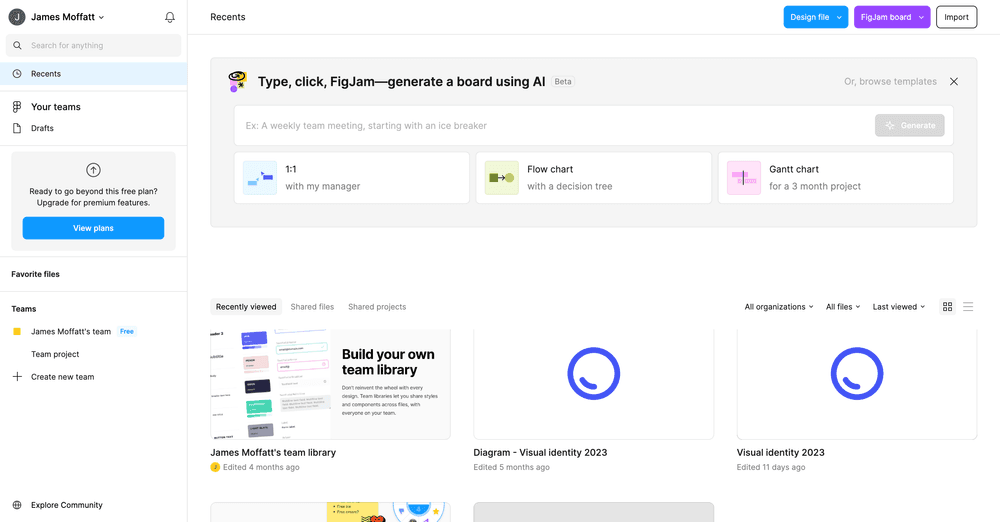Click James Moffatt's team yellow square icon
The height and width of the screenshot is (522, 1000).
coord(17,331)
